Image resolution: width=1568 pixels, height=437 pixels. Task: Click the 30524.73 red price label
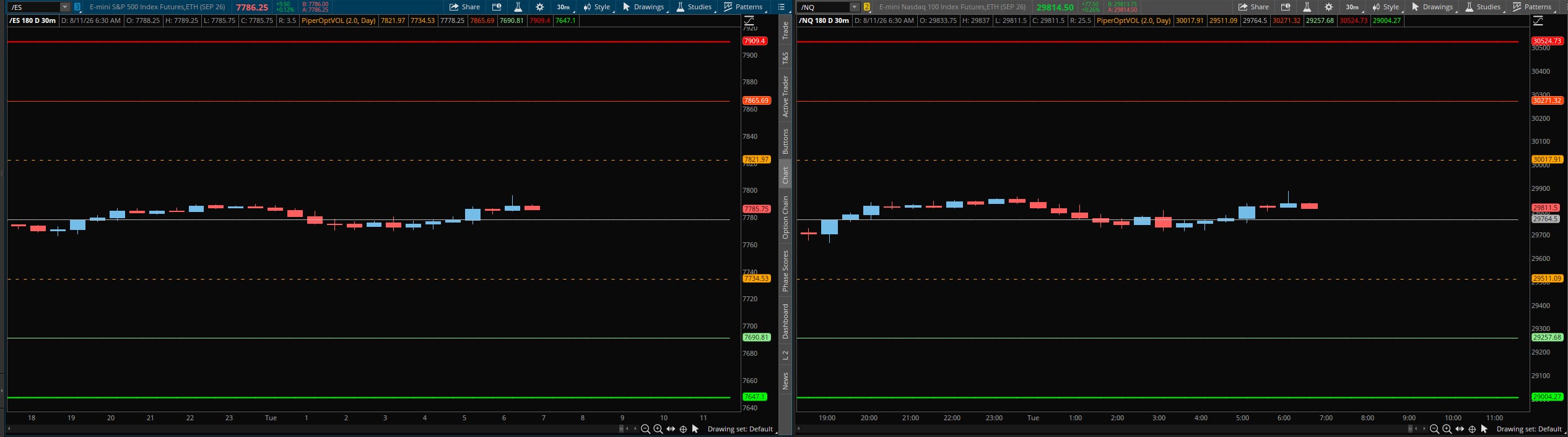coord(1546,41)
